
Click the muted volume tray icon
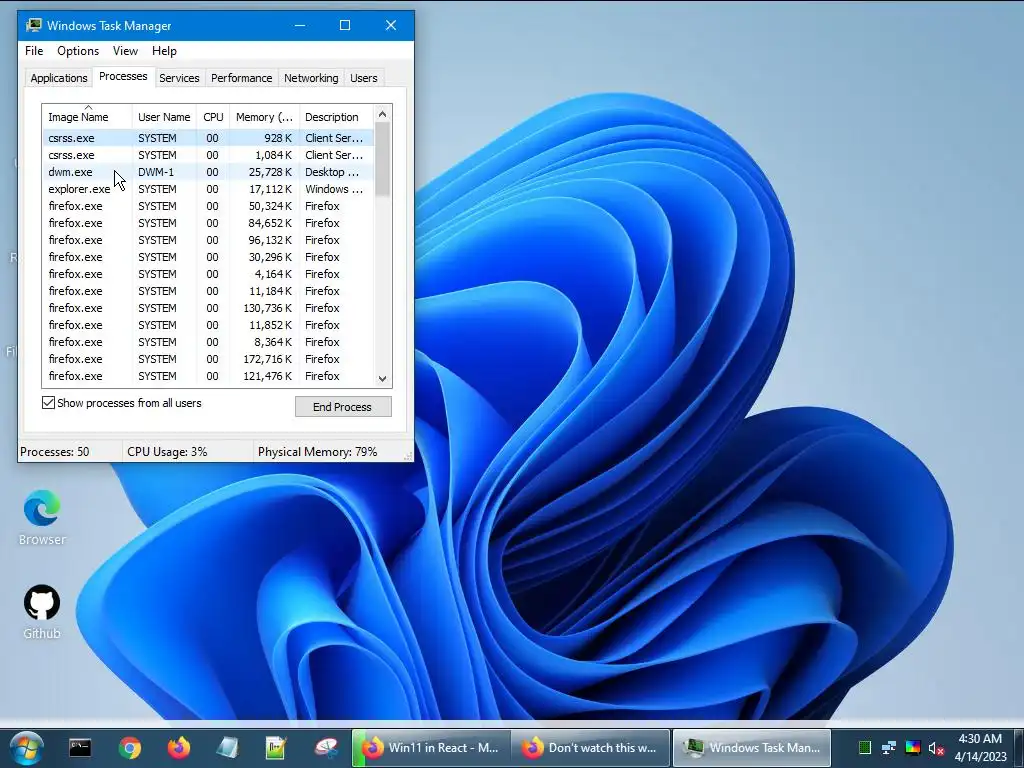(x=936, y=748)
